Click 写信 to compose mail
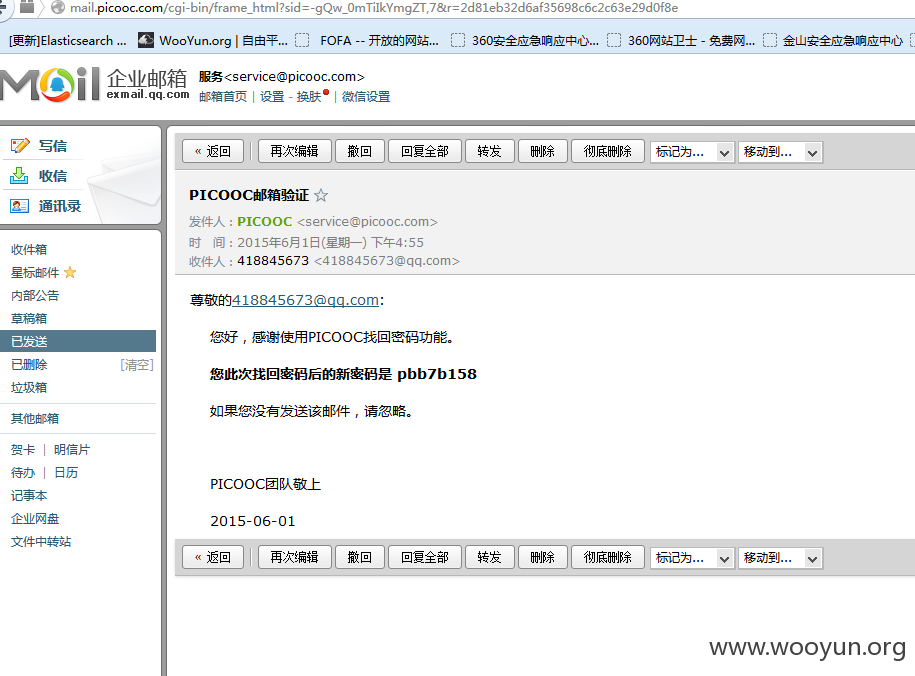The width and height of the screenshot is (915, 676). (x=53, y=146)
